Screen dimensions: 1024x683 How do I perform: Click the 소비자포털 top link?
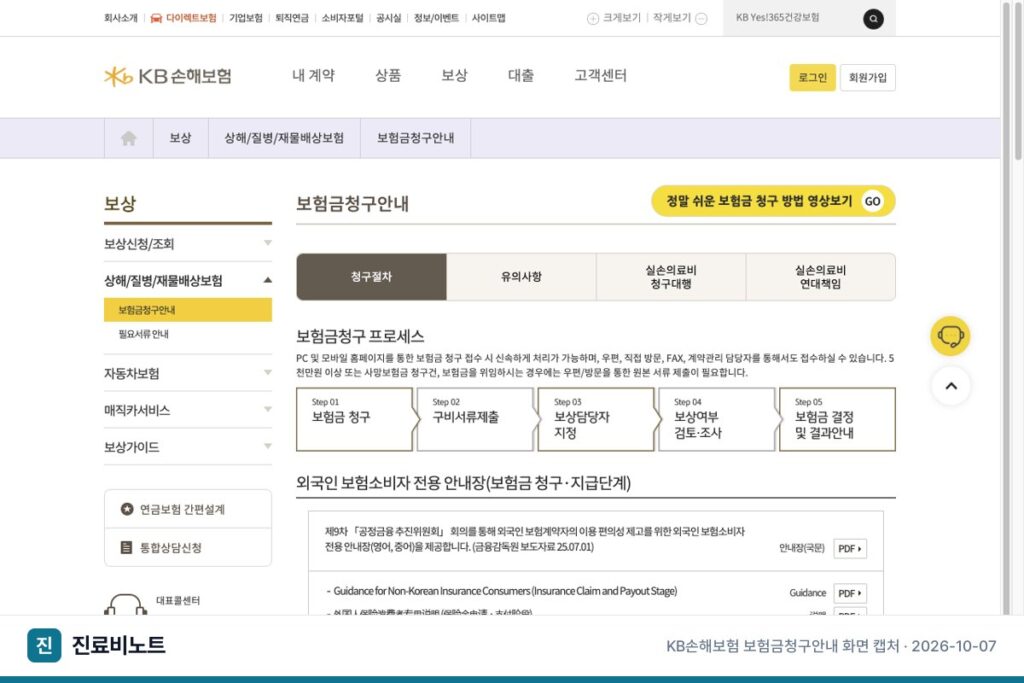[x=342, y=18]
